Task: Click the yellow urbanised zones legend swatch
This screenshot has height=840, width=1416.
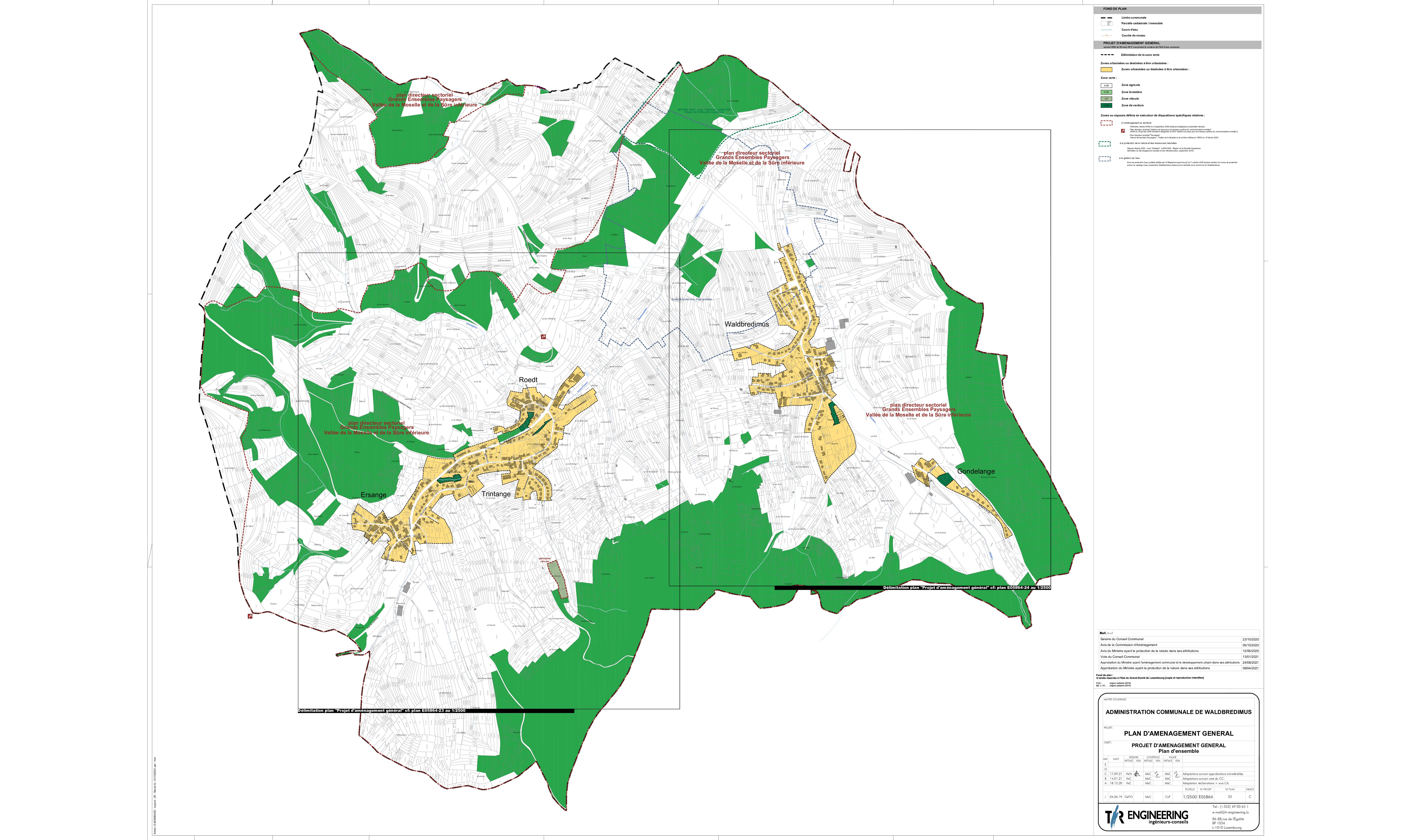Action: pos(1106,70)
